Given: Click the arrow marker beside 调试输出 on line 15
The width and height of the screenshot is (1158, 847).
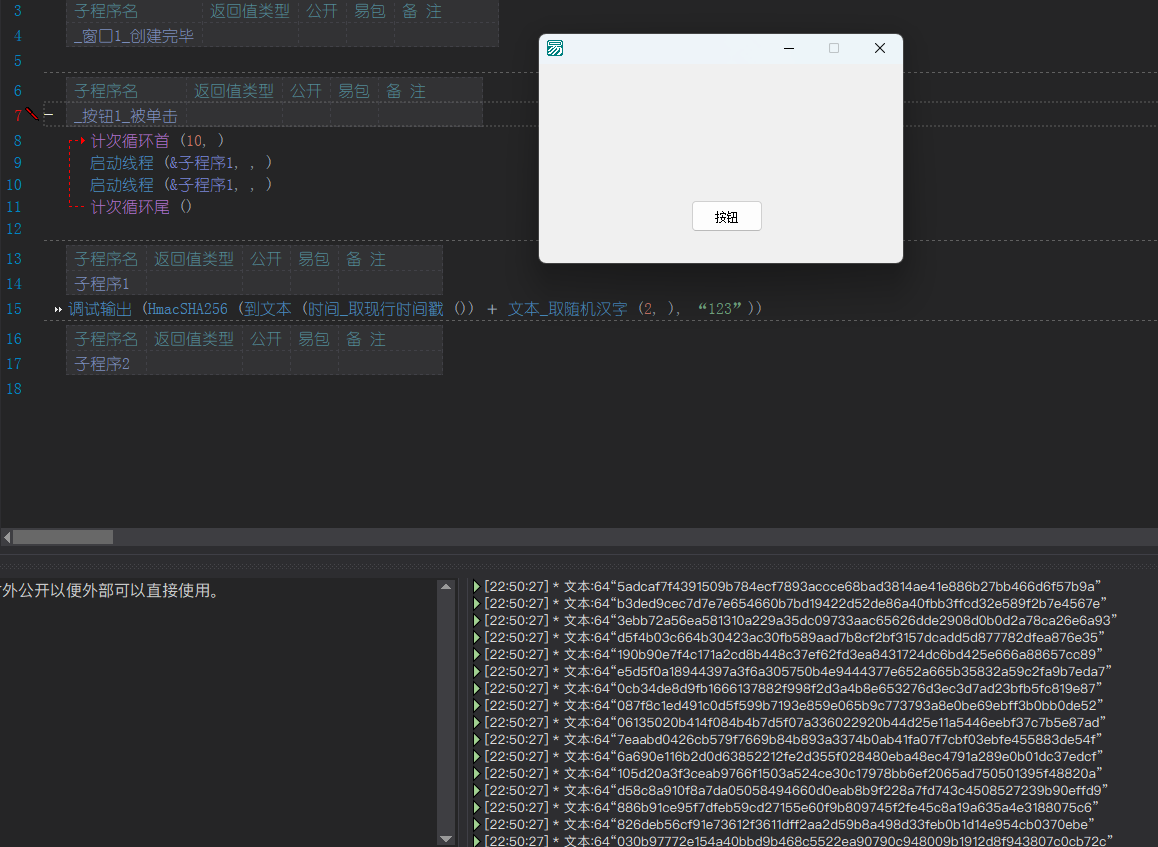Looking at the screenshot, I should click(58, 310).
